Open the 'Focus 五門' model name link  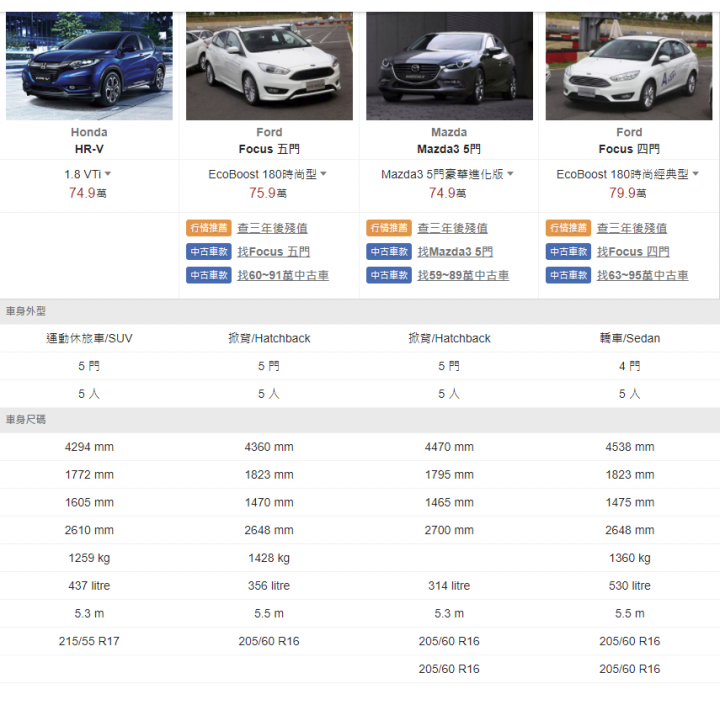click(x=269, y=149)
